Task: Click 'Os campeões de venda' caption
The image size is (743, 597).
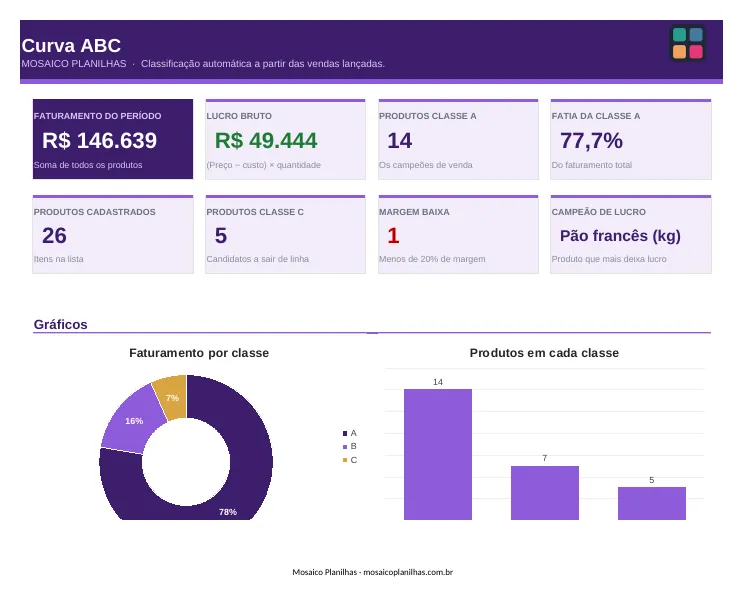Action: coord(426,165)
